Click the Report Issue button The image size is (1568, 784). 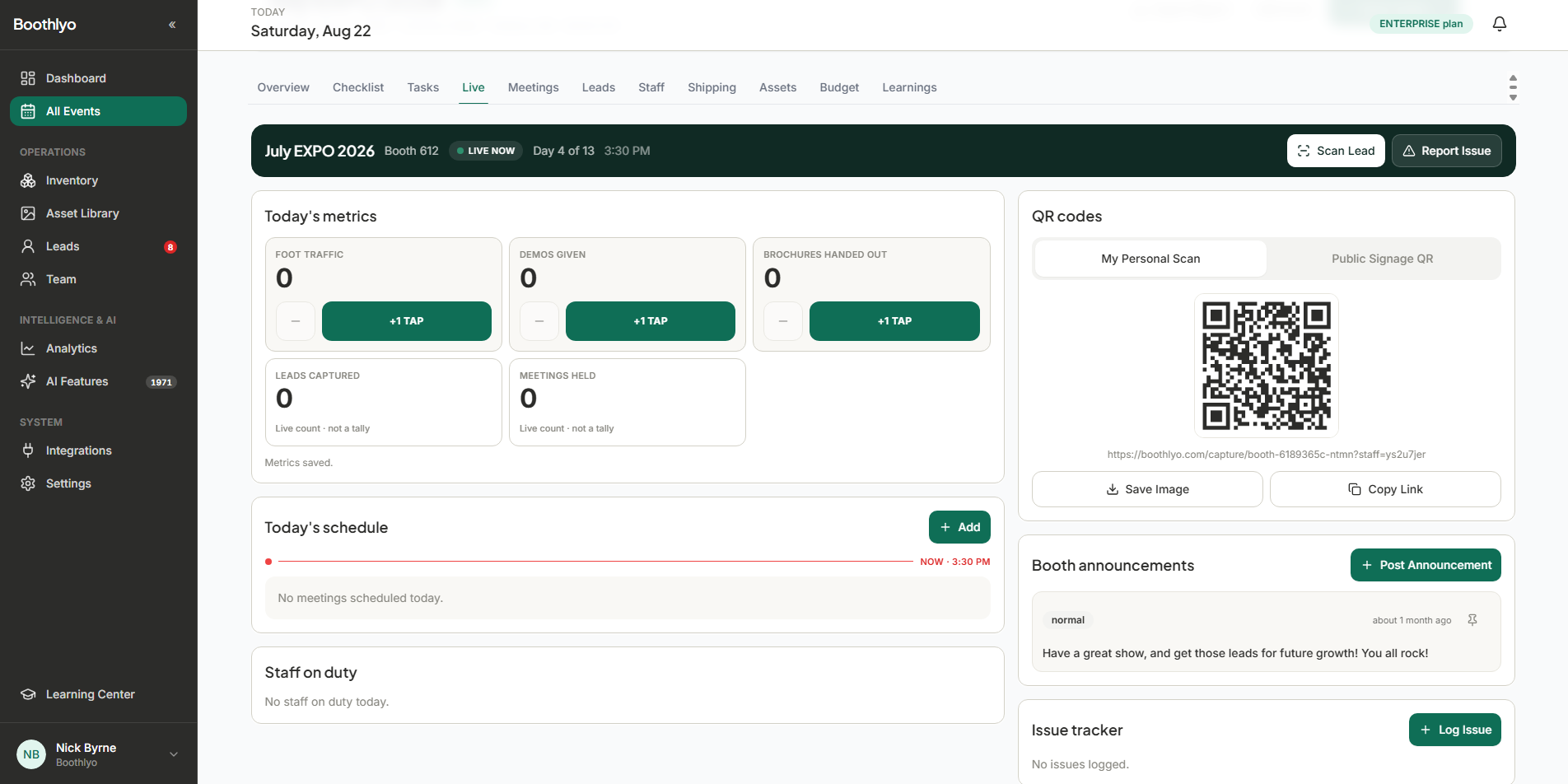pyautogui.click(x=1447, y=151)
